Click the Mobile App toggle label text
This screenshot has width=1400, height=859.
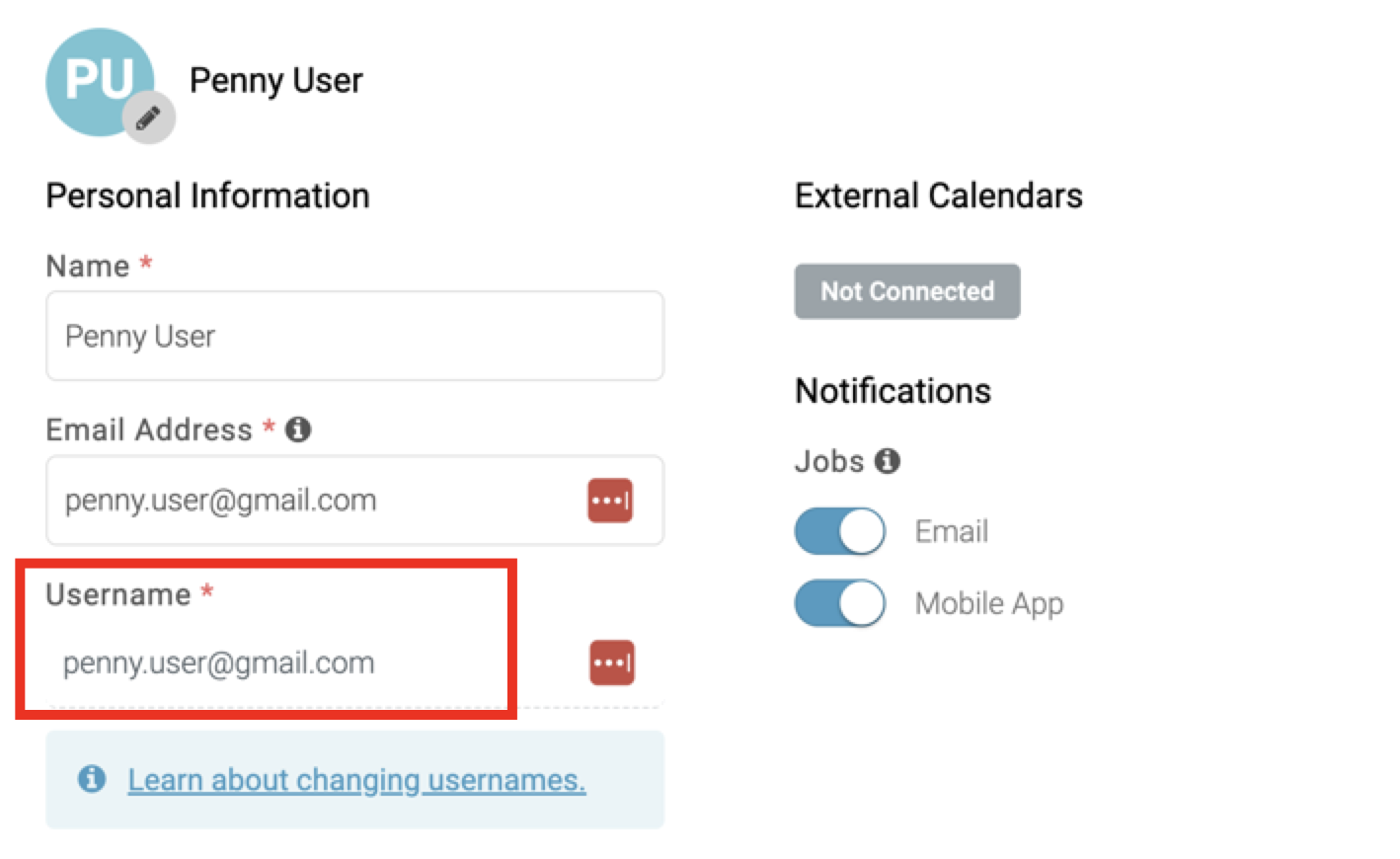(989, 603)
